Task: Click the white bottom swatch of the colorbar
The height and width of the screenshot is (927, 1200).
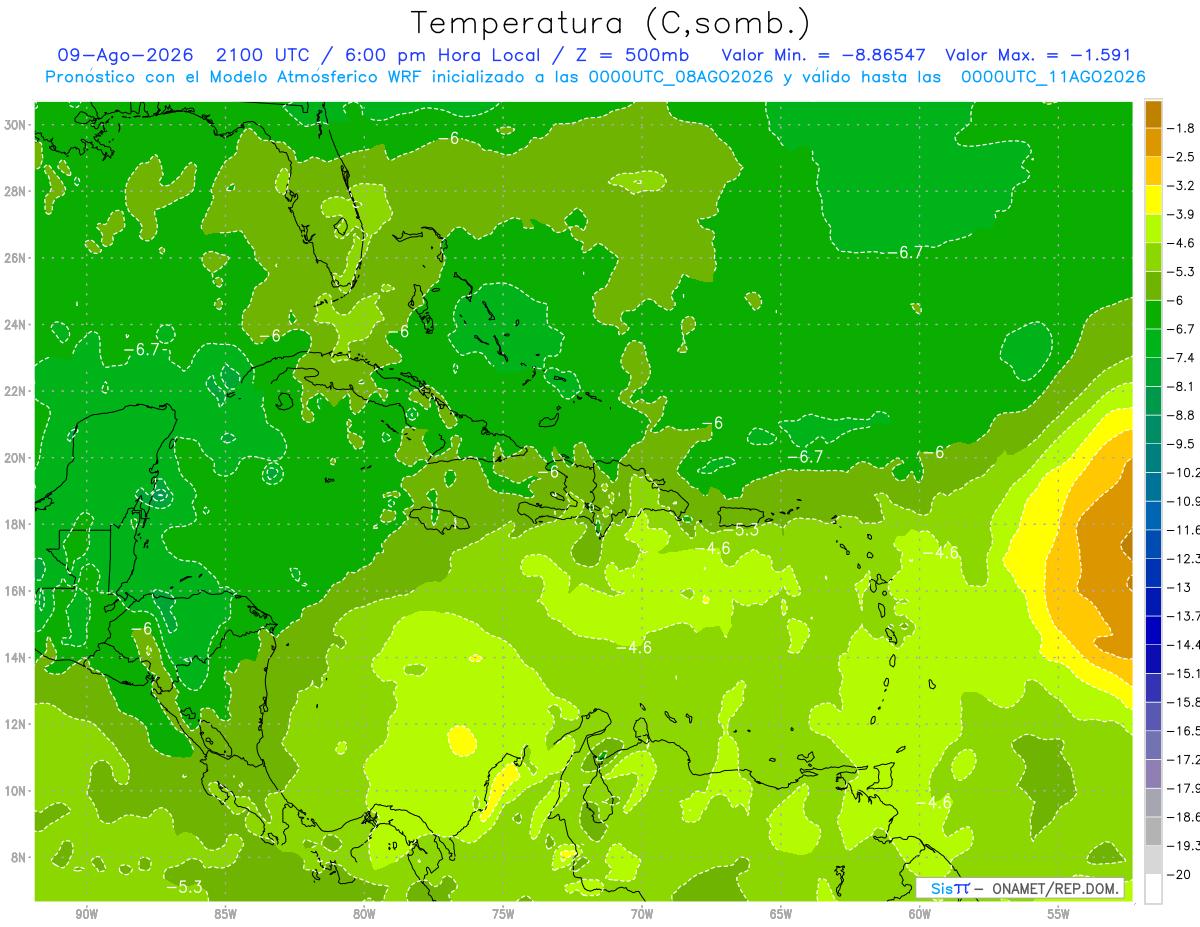Action: point(1153,889)
